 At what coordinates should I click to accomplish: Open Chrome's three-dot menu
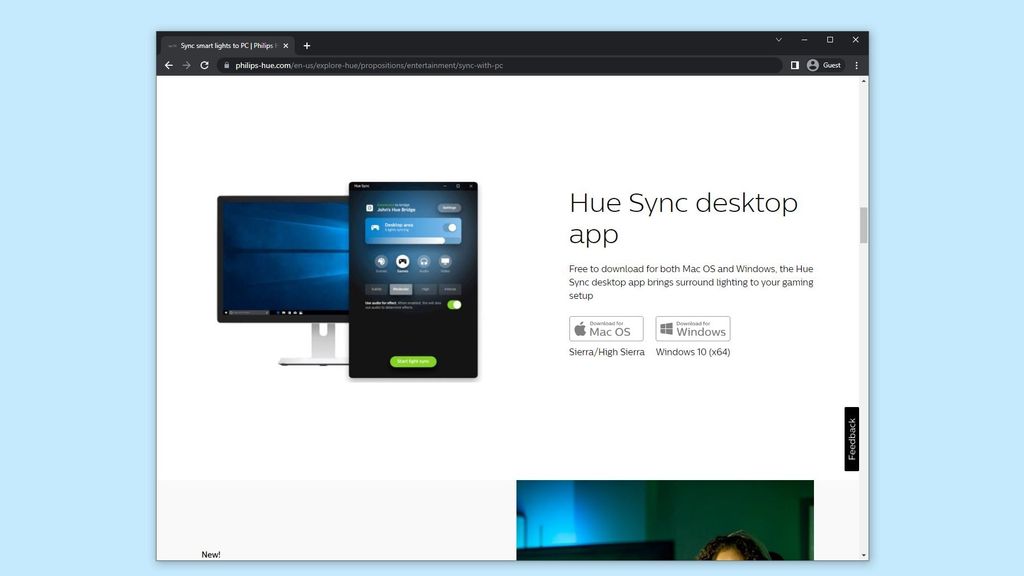coord(855,65)
